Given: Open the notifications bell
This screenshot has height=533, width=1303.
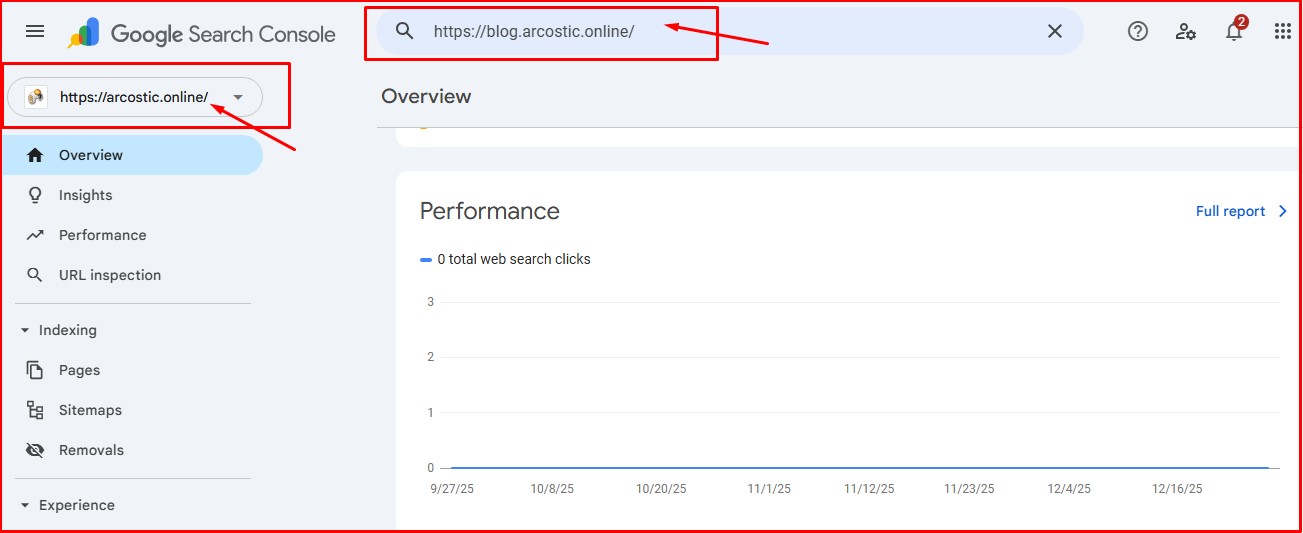Looking at the screenshot, I should (x=1234, y=31).
